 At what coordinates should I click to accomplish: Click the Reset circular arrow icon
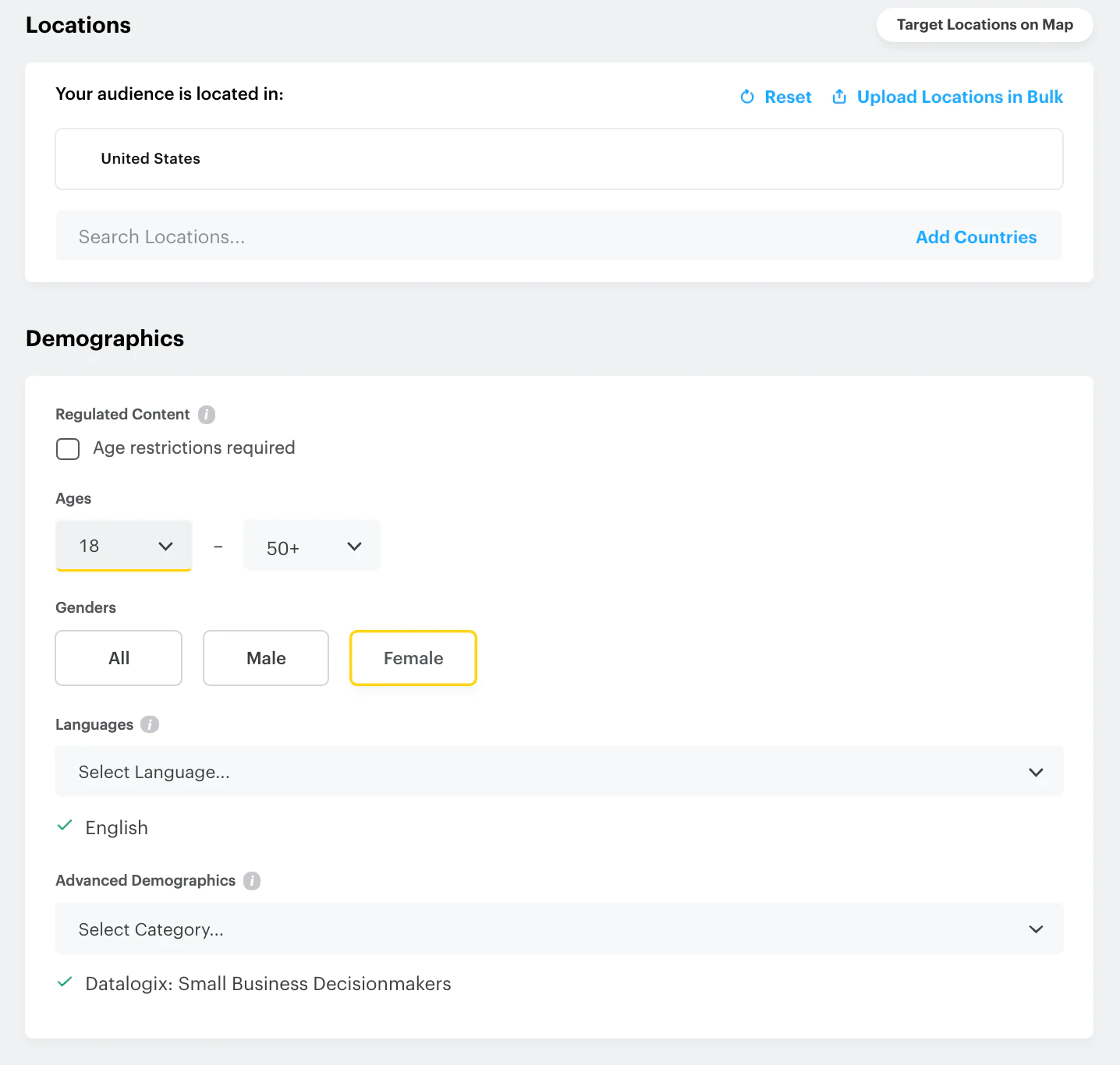tap(747, 97)
